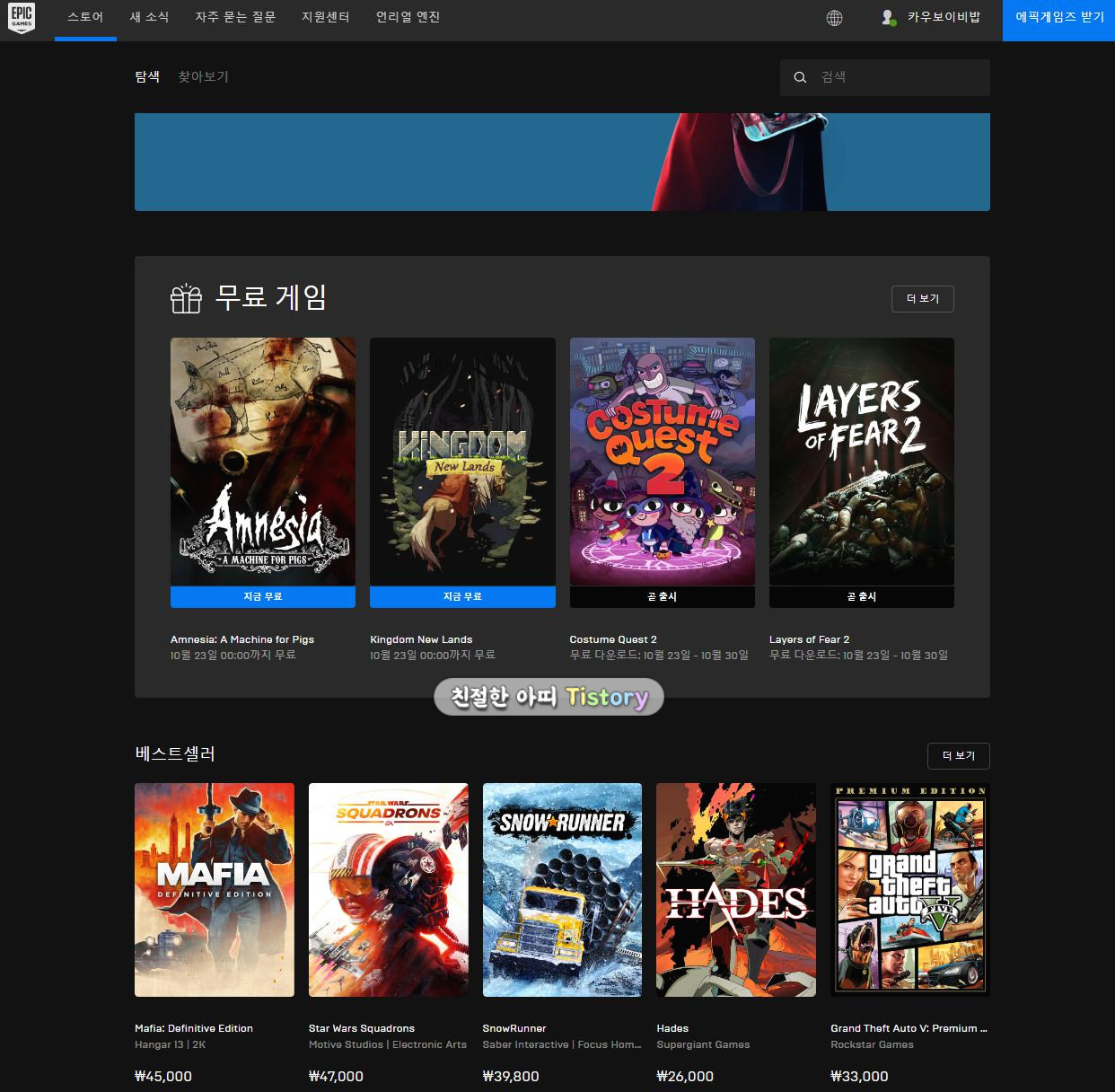Open Mafia Definitive Edition cover
This screenshot has width=1115, height=1092.
(215, 890)
